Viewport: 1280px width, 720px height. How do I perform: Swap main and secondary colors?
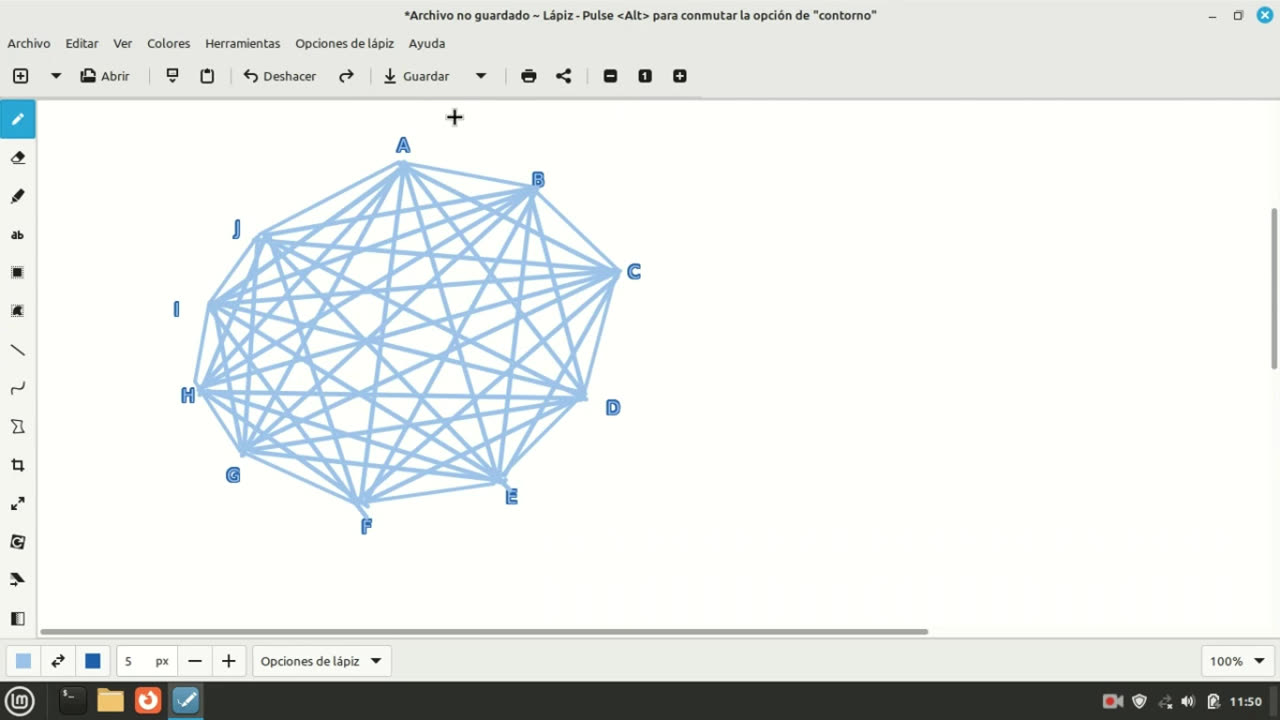coord(58,661)
